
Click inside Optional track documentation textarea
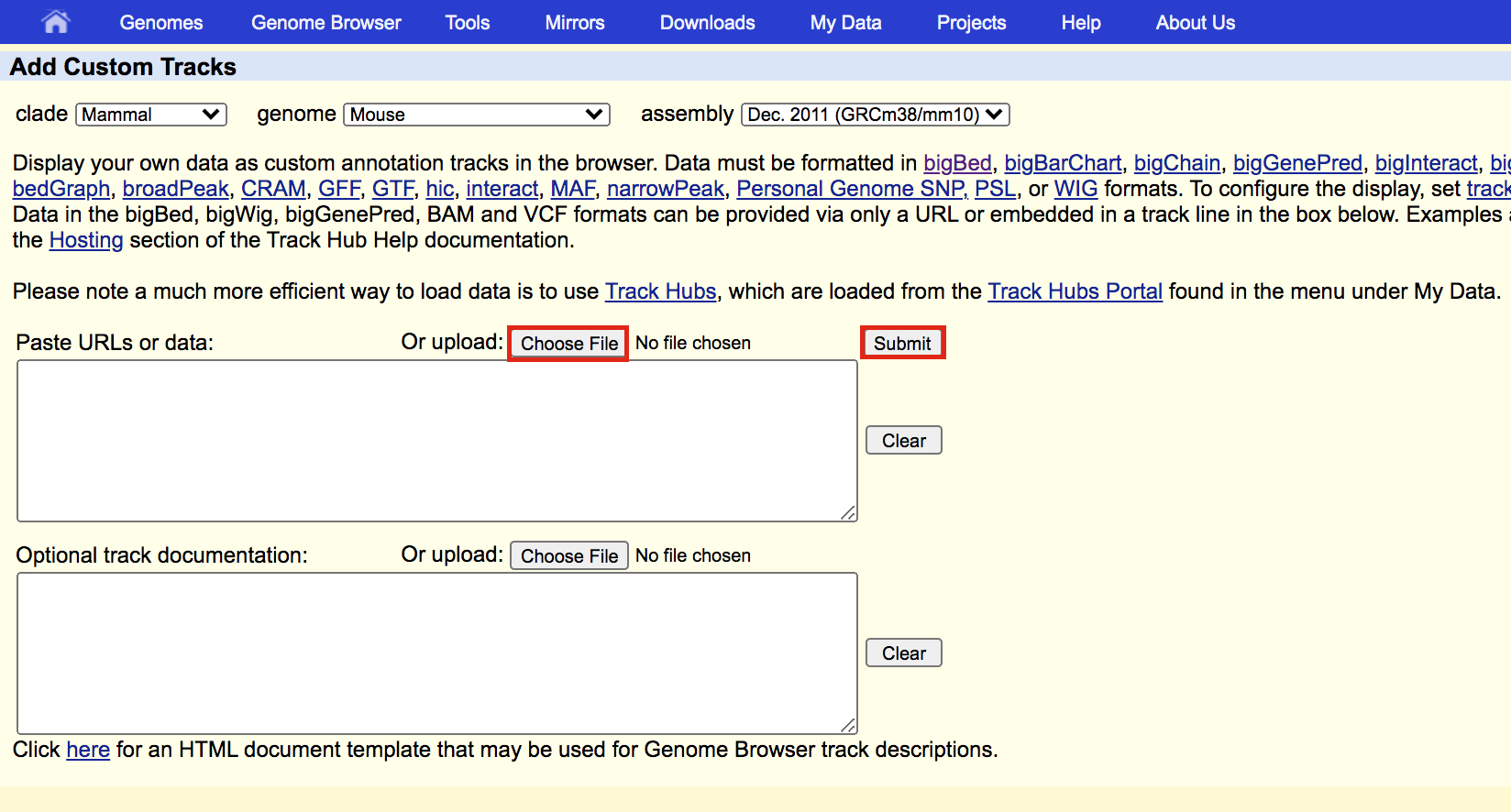coord(436,653)
